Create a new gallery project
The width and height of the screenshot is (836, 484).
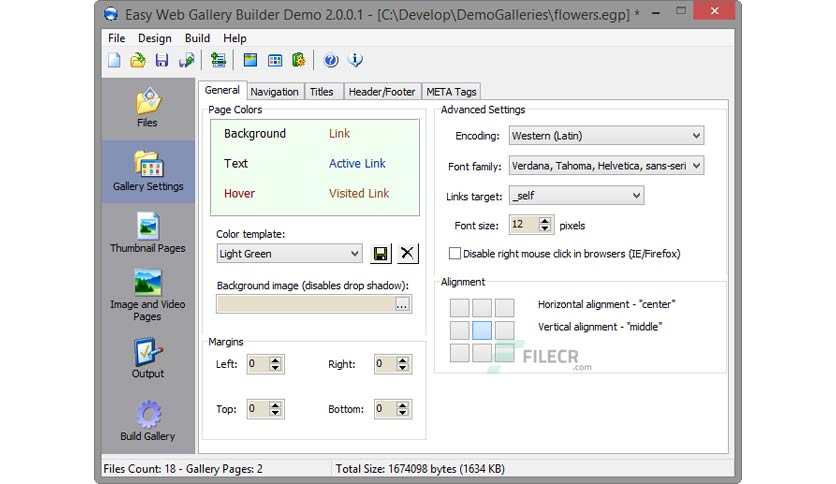(x=114, y=60)
